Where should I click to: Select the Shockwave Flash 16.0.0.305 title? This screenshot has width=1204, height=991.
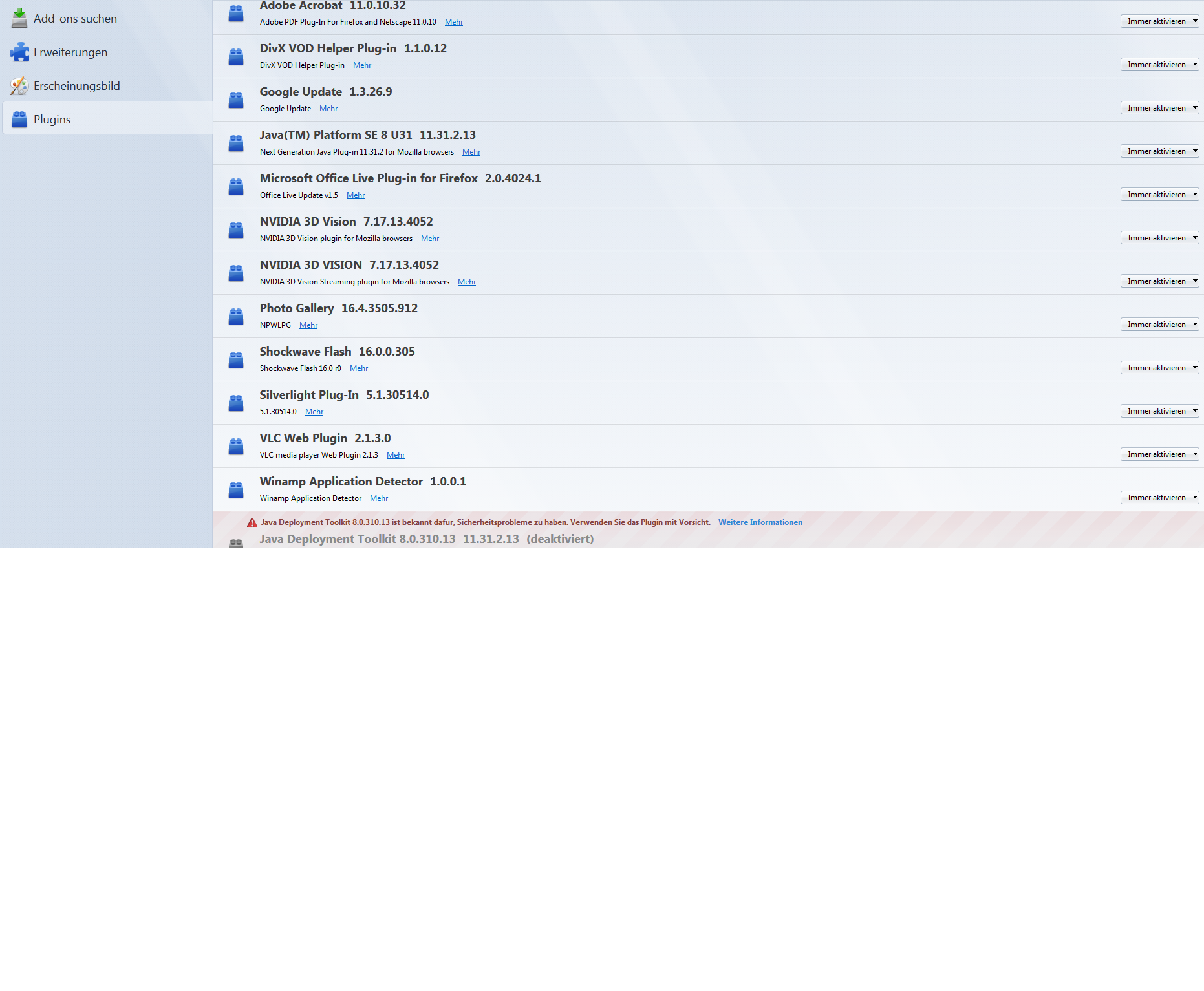pyautogui.click(x=338, y=352)
